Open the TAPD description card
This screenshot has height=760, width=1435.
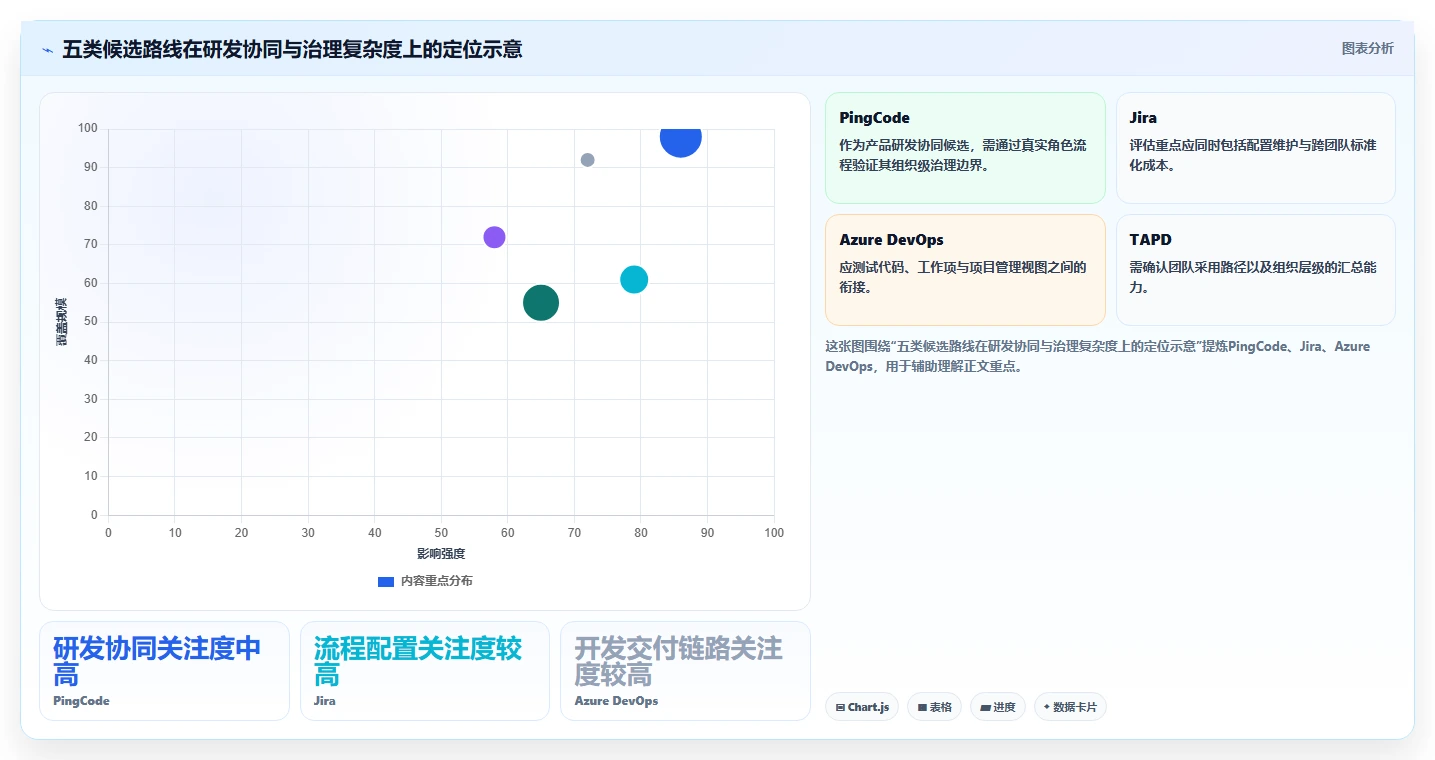1255,270
